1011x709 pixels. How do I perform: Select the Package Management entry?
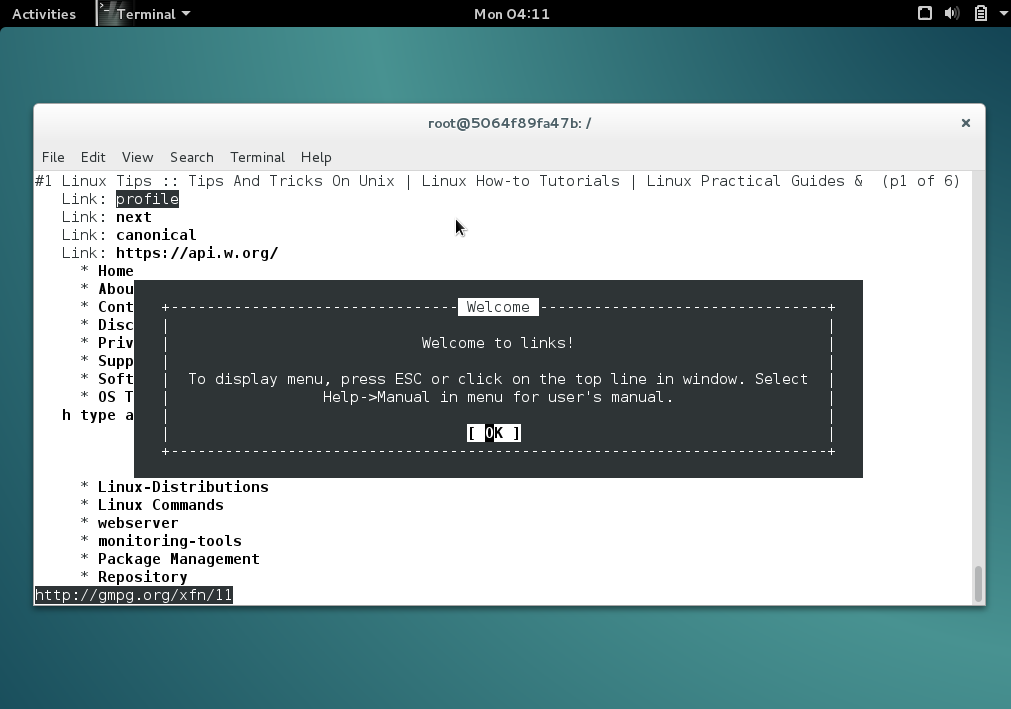point(178,558)
